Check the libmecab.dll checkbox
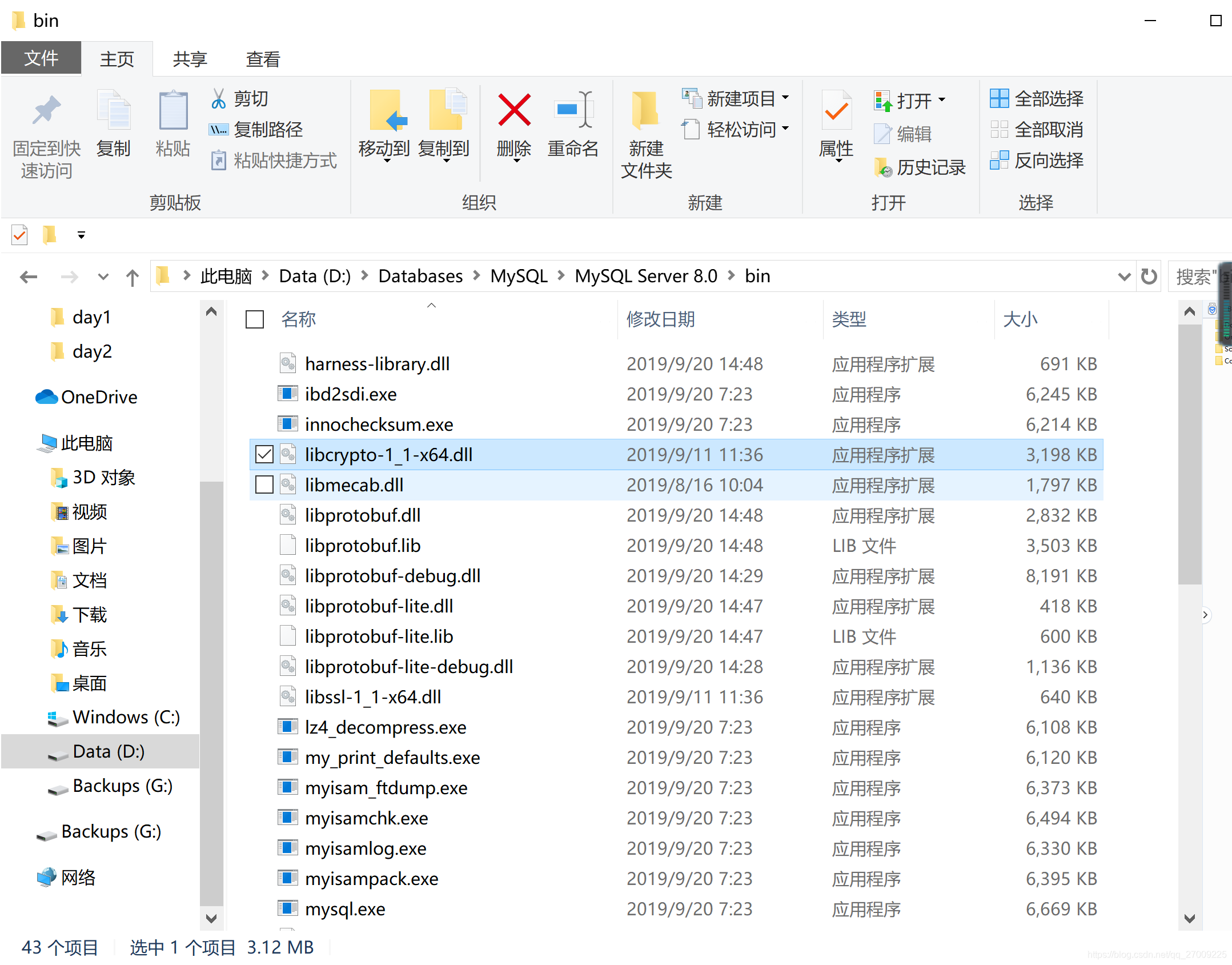The image size is (1232, 965). (264, 485)
